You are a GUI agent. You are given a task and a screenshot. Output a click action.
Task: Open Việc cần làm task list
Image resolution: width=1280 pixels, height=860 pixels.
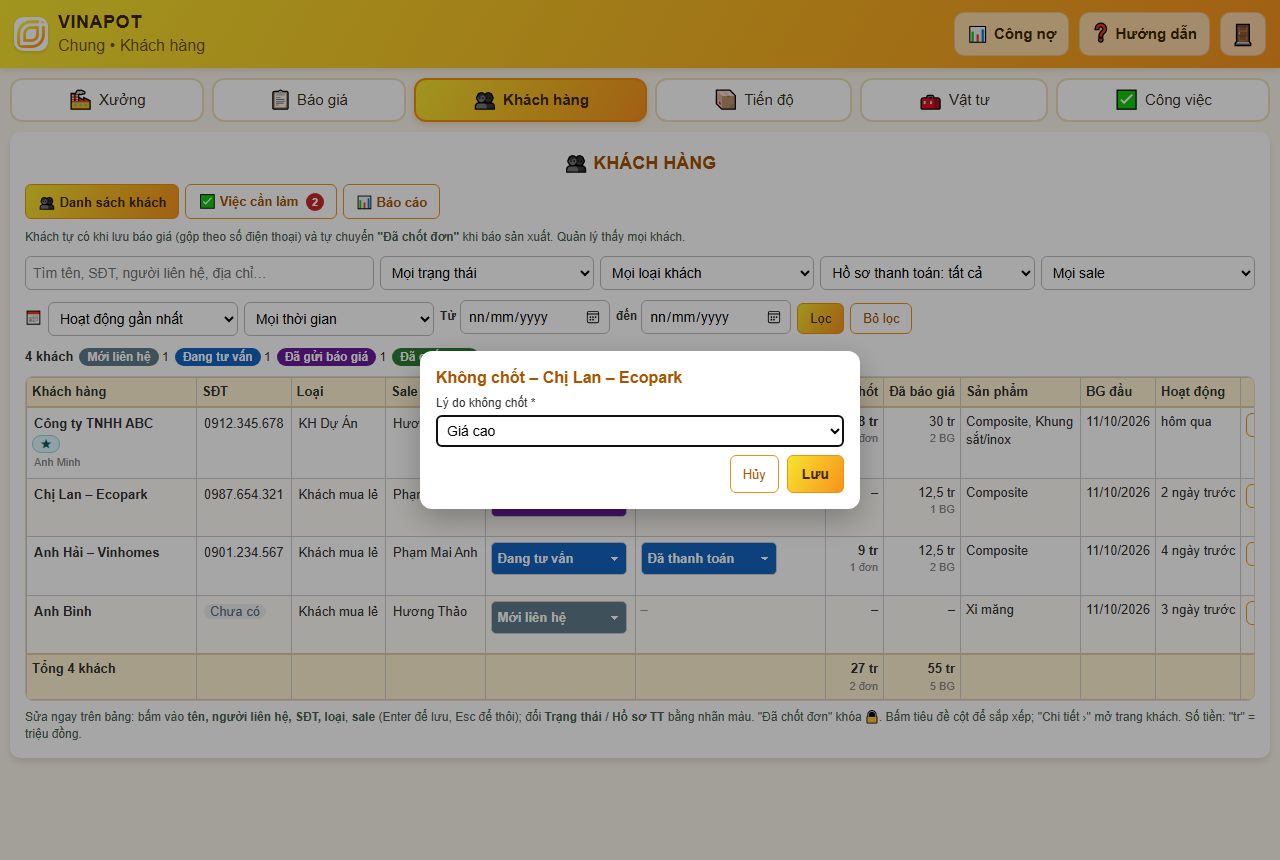point(260,202)
